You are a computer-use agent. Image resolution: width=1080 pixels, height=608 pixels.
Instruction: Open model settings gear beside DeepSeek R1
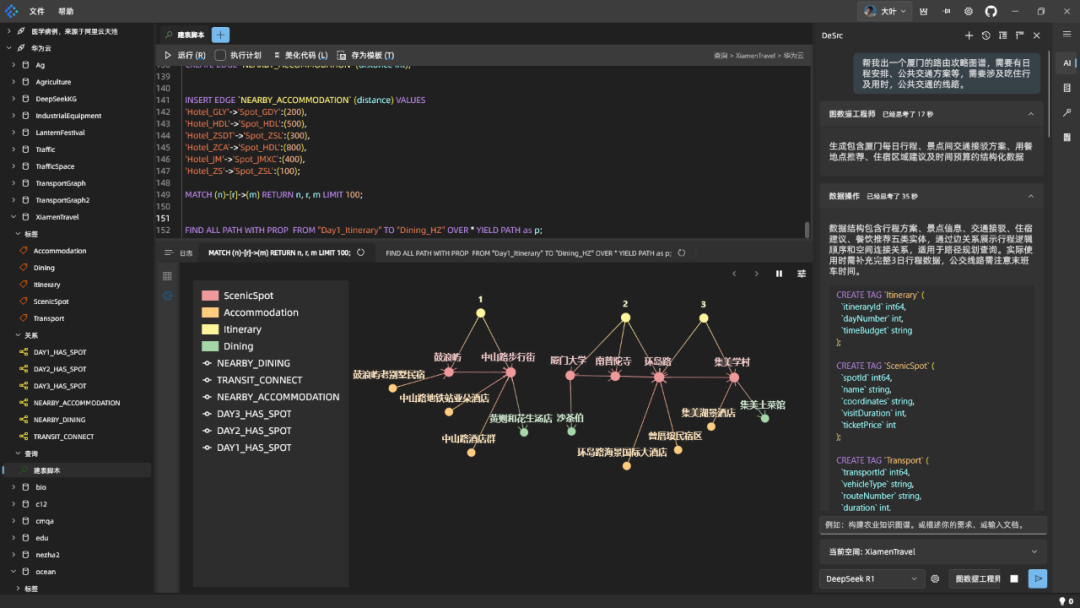[935, 579]
